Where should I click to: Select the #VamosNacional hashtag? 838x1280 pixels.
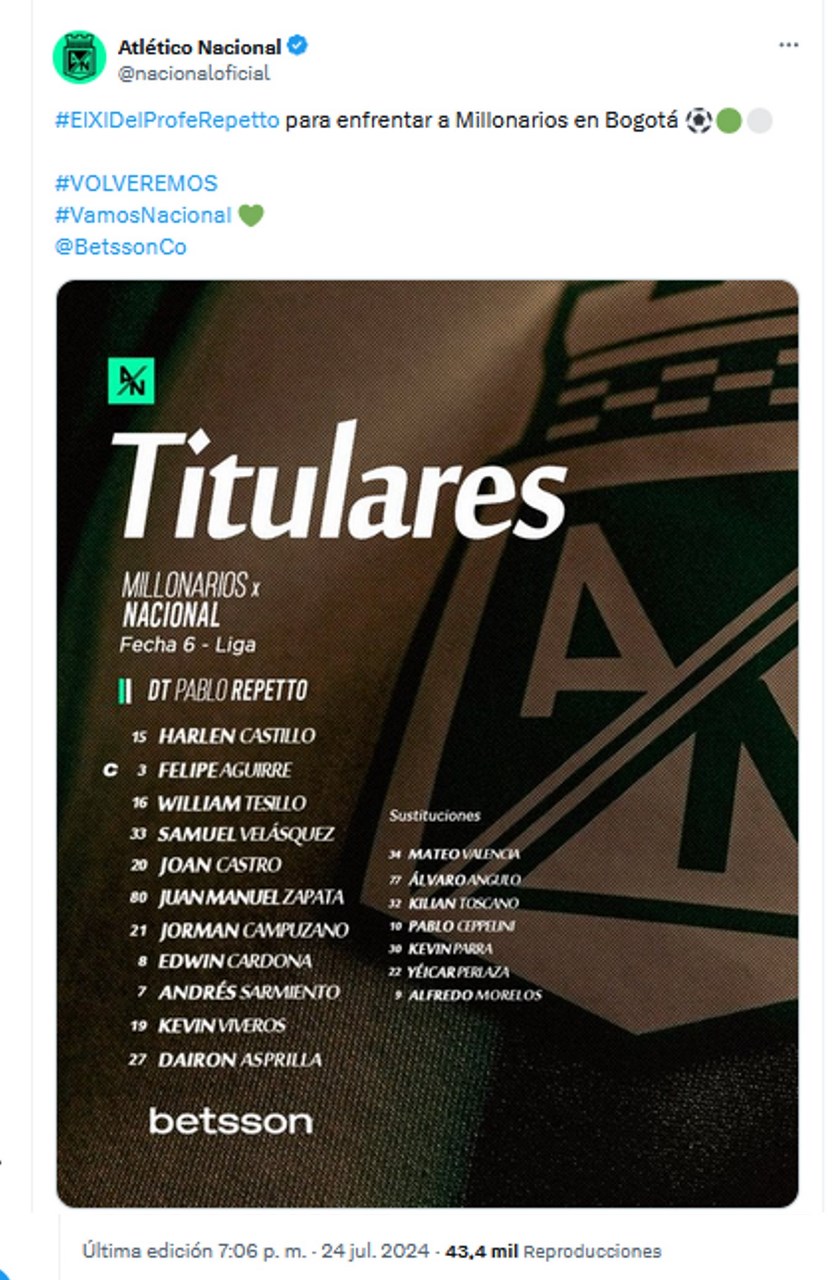(143, 215)
